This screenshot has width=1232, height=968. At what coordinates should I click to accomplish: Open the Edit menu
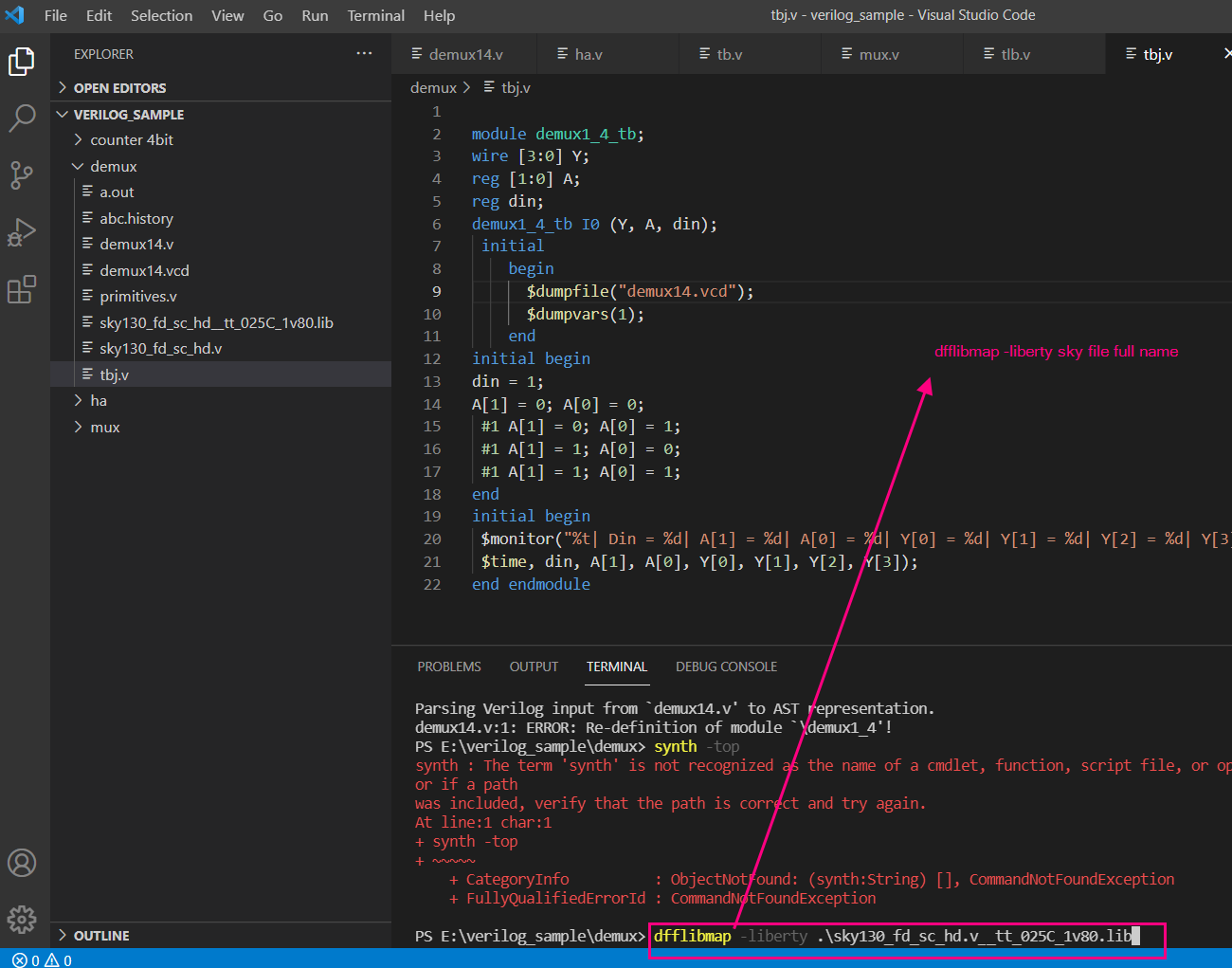(99, 15)
